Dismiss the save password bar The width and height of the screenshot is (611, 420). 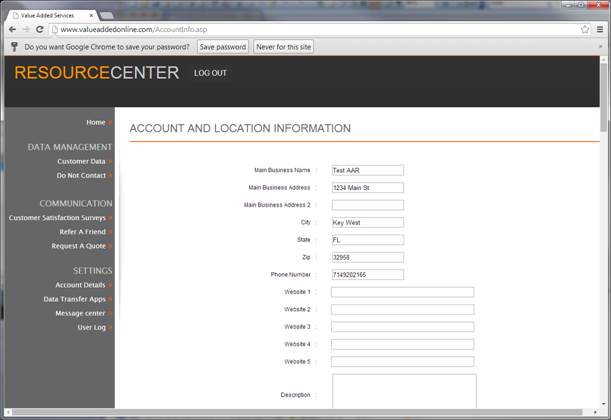click(x=600, y=46)
